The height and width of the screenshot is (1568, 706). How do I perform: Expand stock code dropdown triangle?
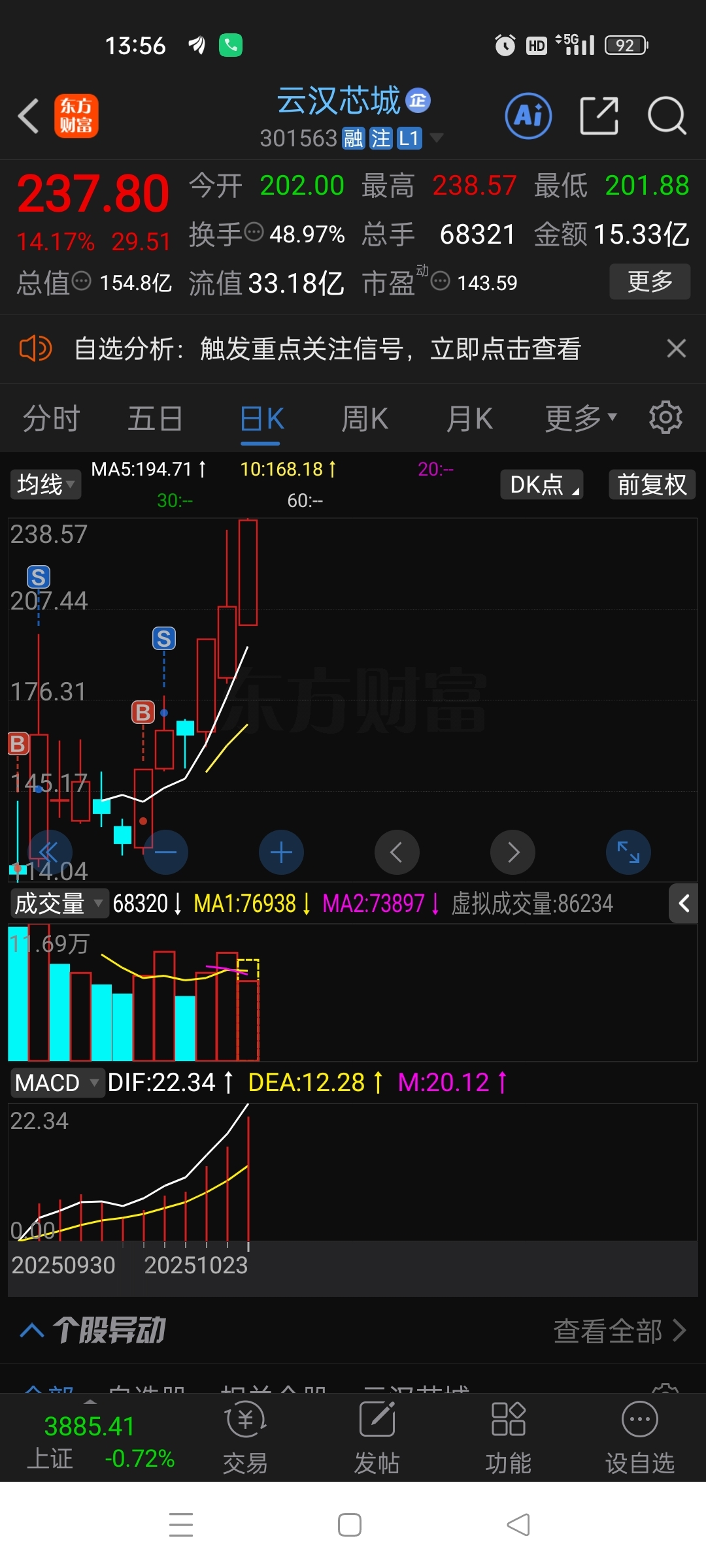point(436,137)
